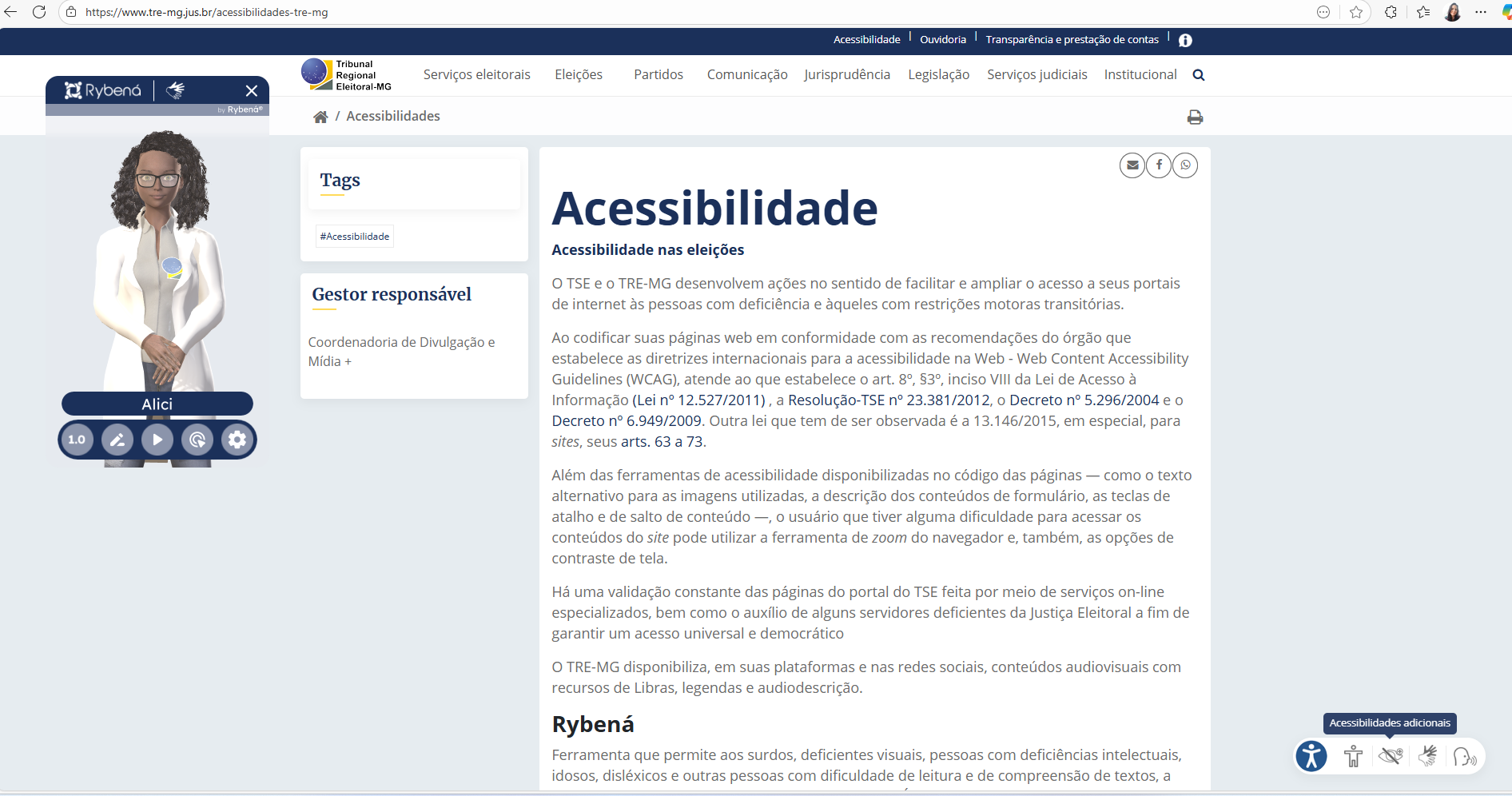This screenshot has width=1512, height=796.
Task: Click the Rybená pencil edit icon
Action: point(117,440)
